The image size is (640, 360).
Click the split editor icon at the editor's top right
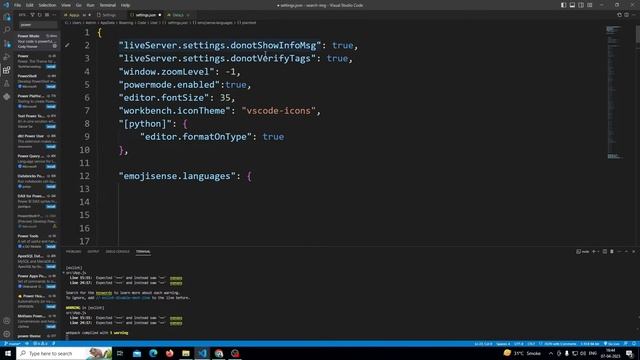click(627, 15)
